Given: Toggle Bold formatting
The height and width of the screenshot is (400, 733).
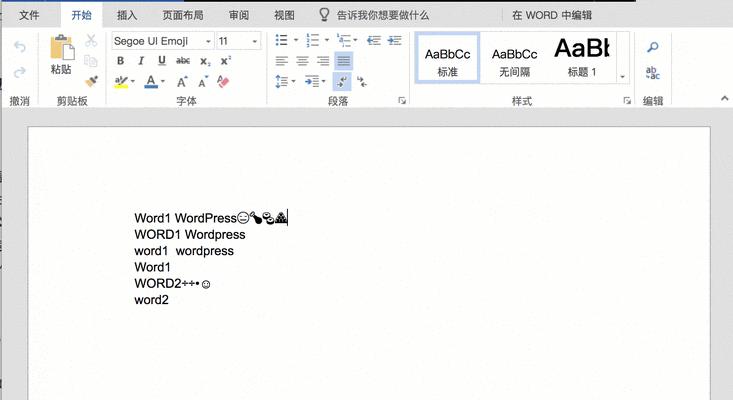Looking at the screenshot, I should tap(121, 61).
